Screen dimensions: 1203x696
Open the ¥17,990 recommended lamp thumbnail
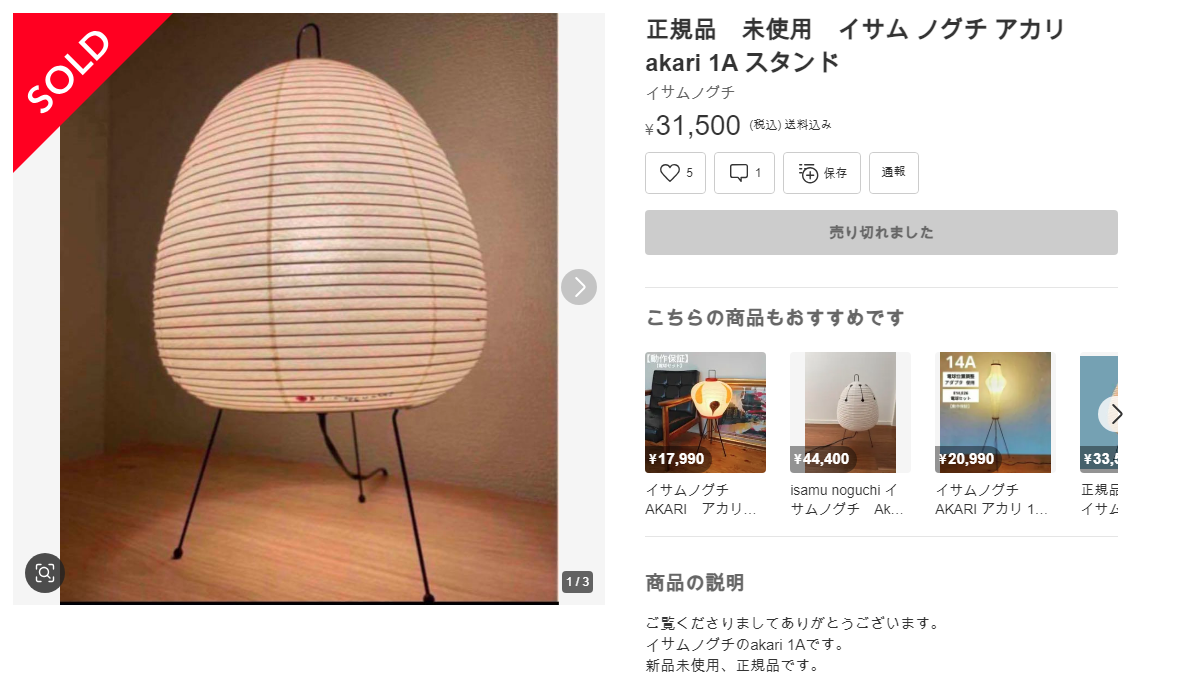click(x=705, y=412)
